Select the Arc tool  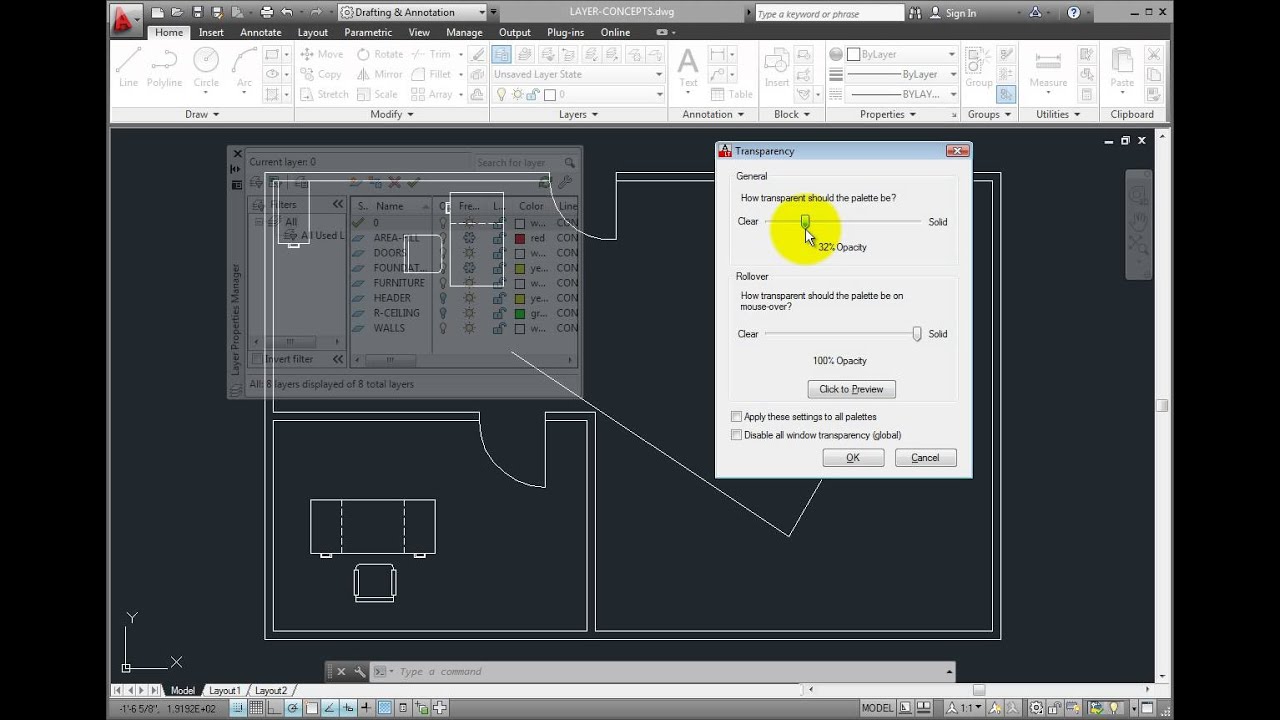[244, 67]
